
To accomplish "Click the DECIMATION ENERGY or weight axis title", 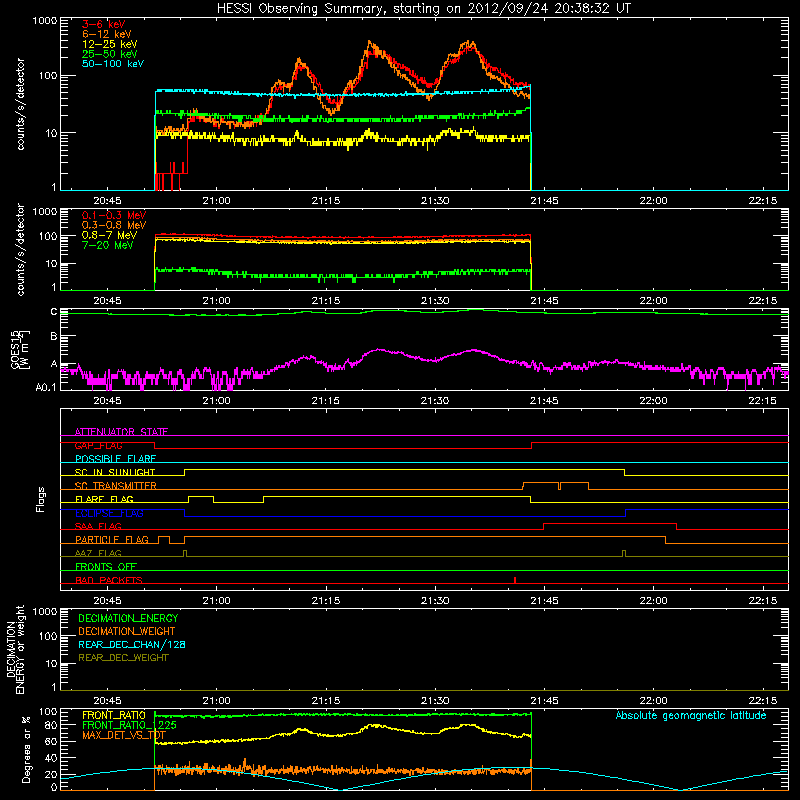I will point(15,650).
